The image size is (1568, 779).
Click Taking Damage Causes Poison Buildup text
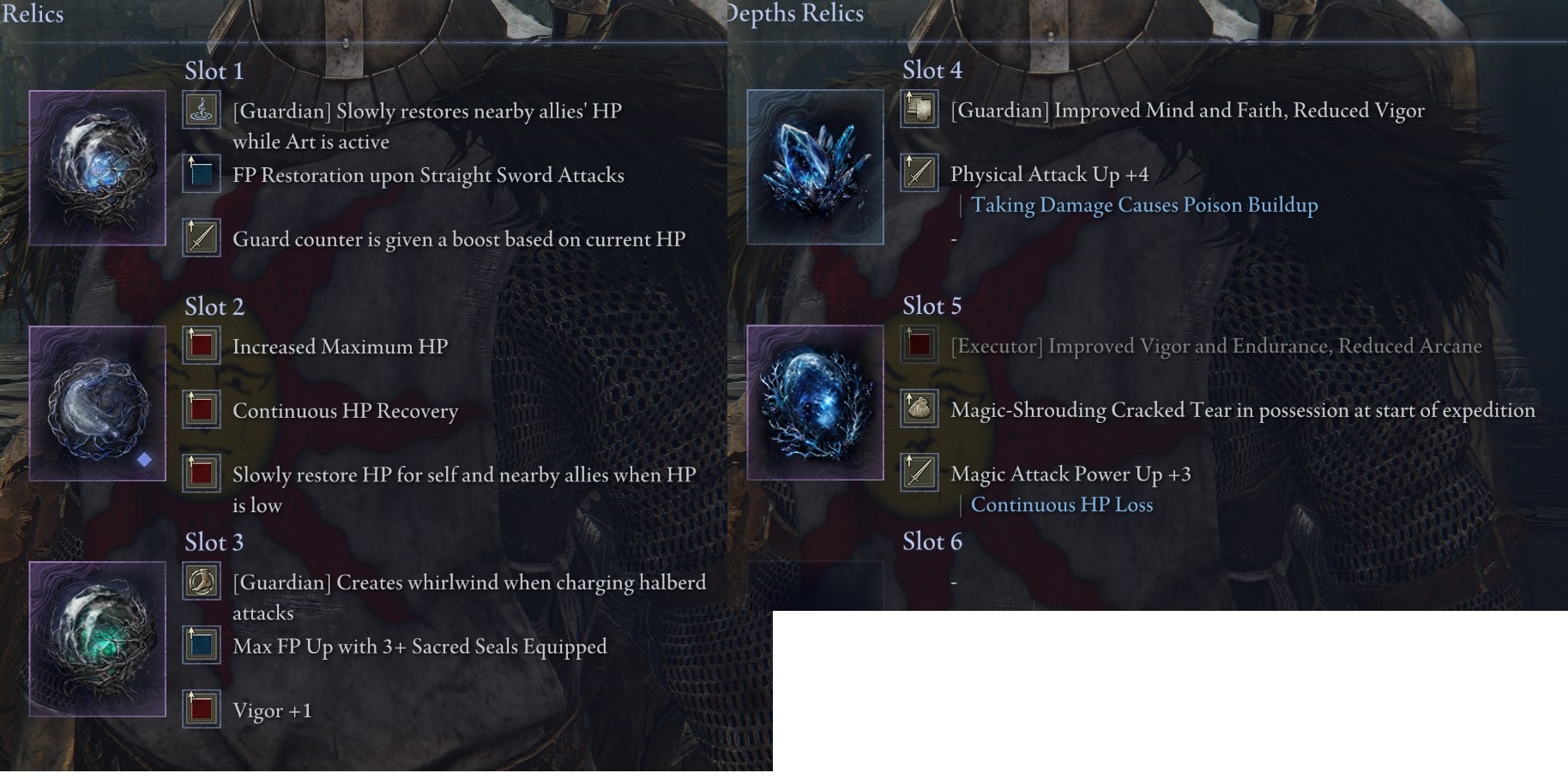click(x=1144, y=205)
